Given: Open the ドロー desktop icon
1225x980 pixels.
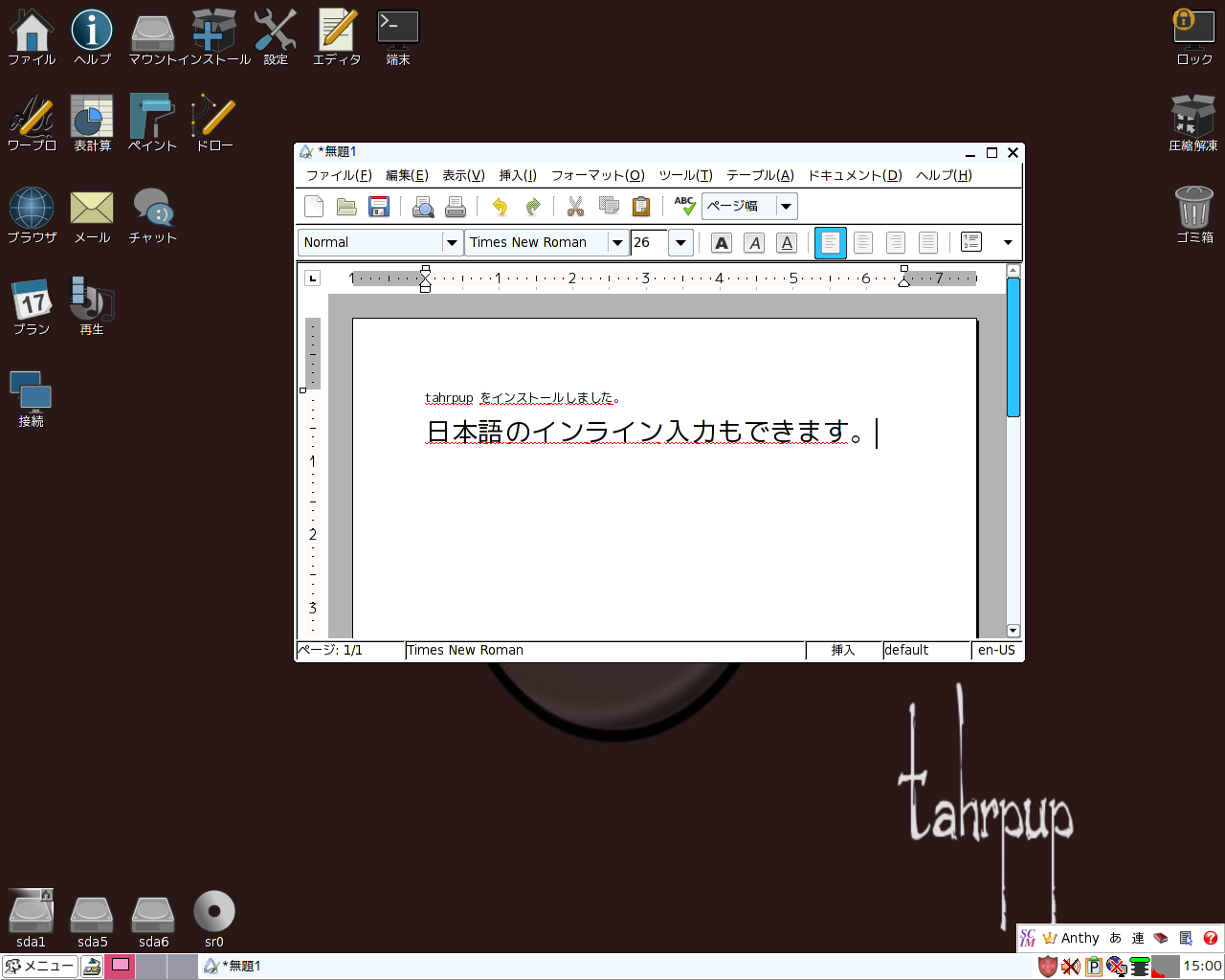Looking at the screenshot, I should pyautogui.click(x=213, y=124).
